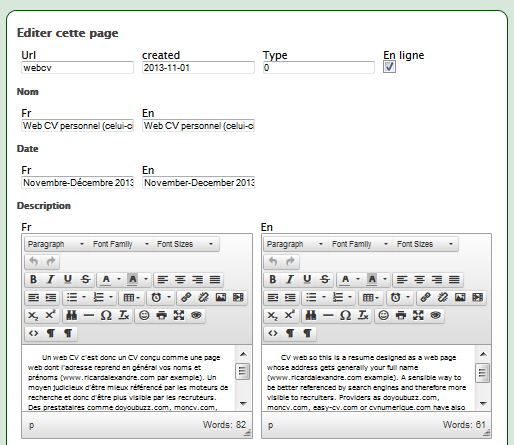Clear formatting in the Fr editor
This screenshot has height=445, width=514.
[x=124, y=315]
